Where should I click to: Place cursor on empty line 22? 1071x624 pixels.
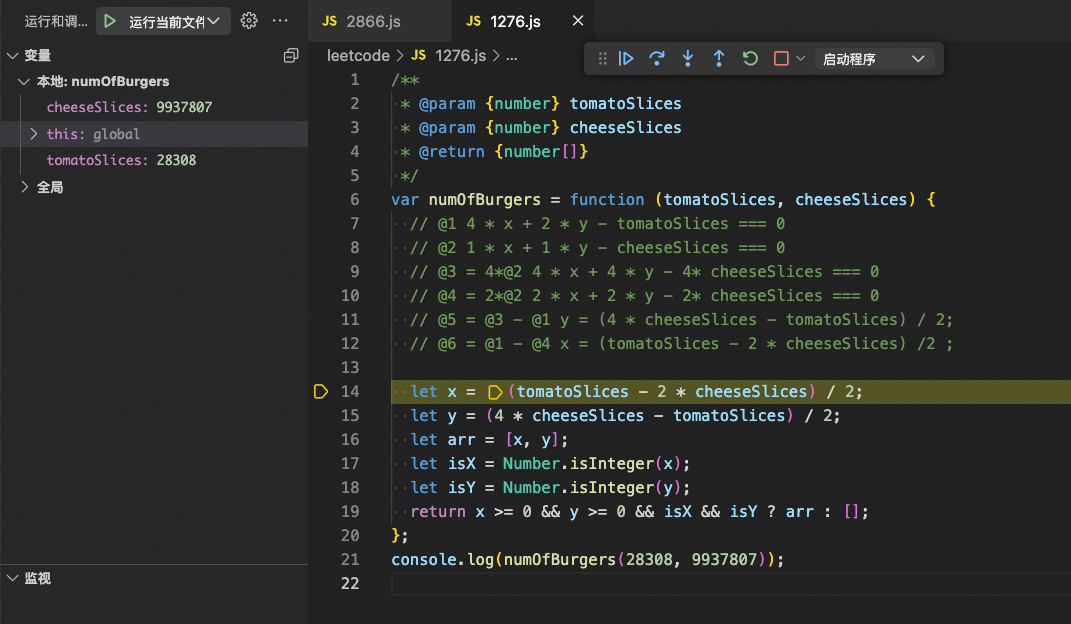pos(731,584)
